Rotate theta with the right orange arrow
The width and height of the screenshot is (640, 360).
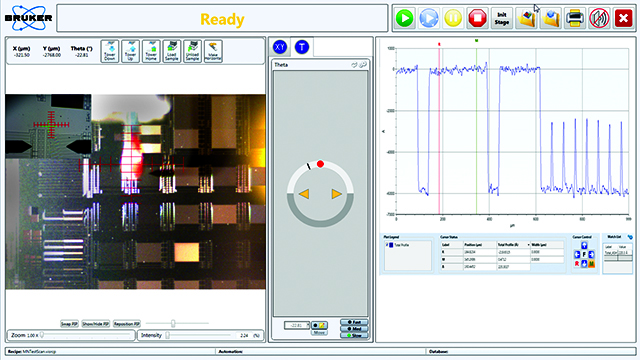[x=336, y=194]
